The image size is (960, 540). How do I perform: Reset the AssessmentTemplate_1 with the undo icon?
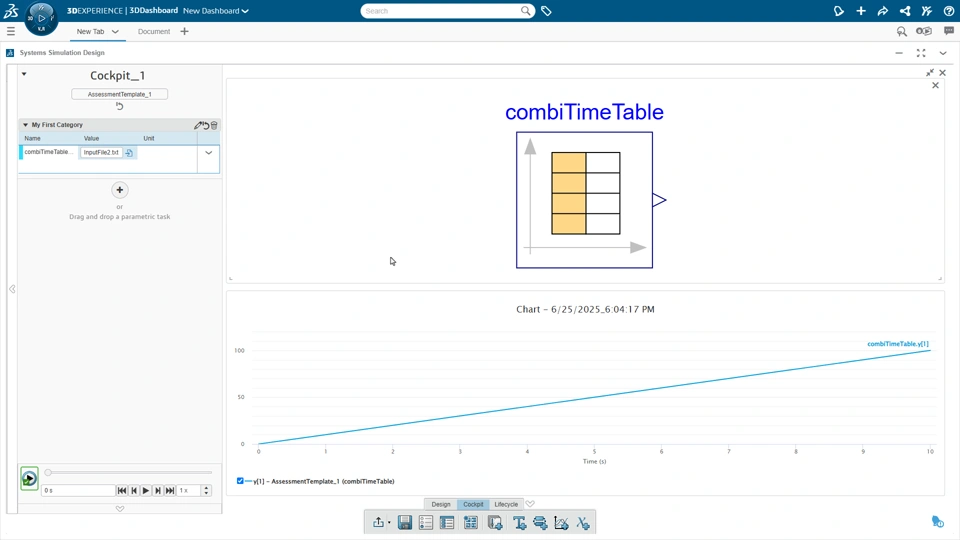click(x=119, y=106)
